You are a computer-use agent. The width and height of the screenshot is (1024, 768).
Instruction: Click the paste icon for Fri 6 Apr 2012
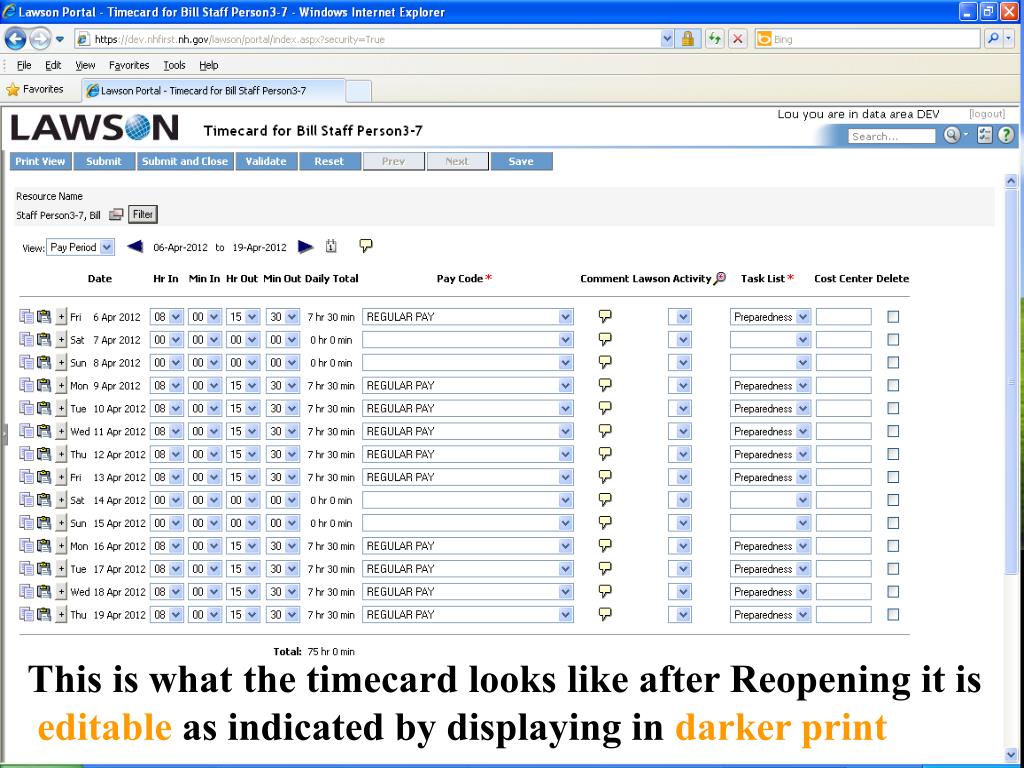click(44, 317)
